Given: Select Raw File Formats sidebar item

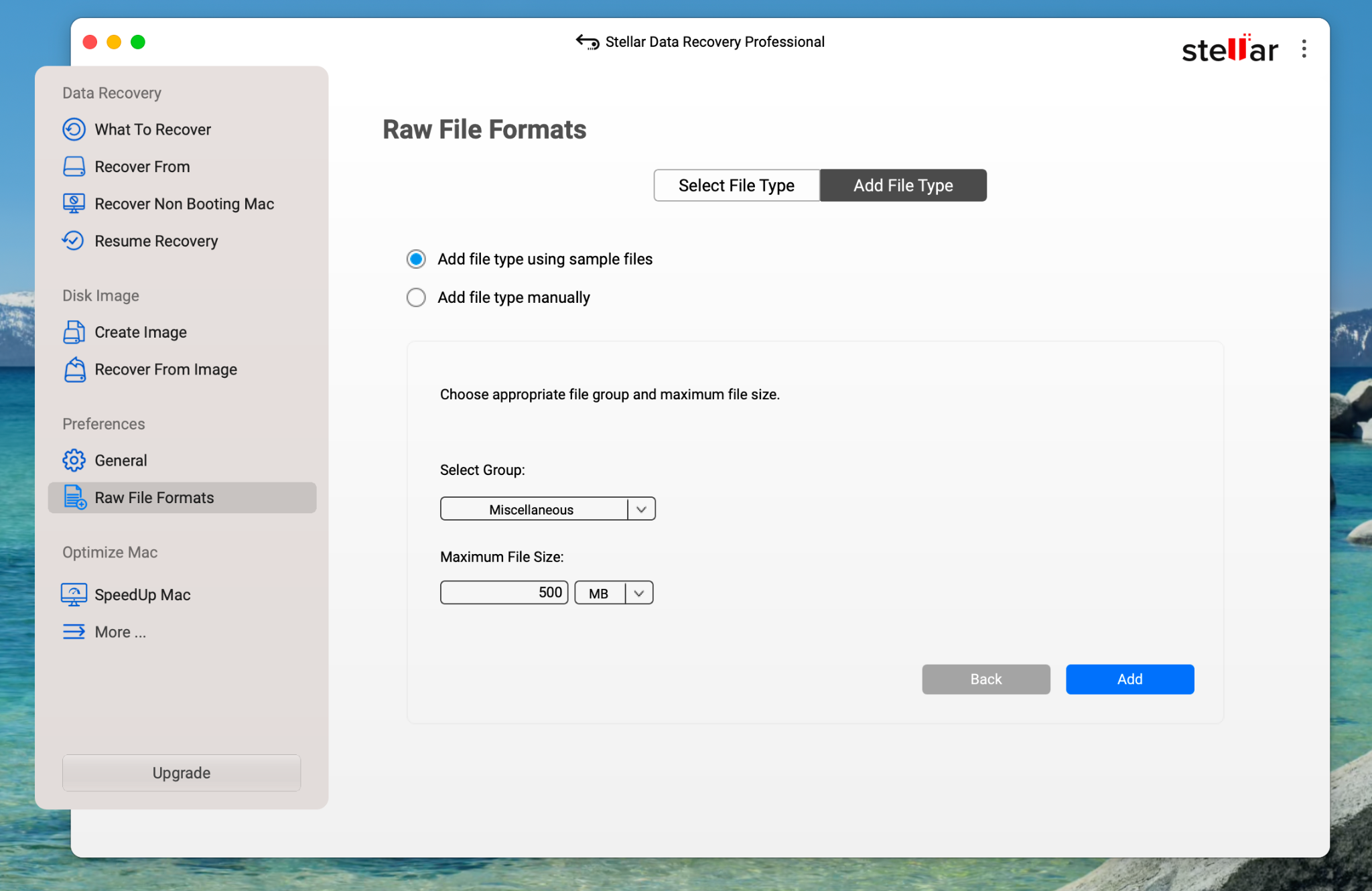Looking at the screenshot, I should 182,498.
